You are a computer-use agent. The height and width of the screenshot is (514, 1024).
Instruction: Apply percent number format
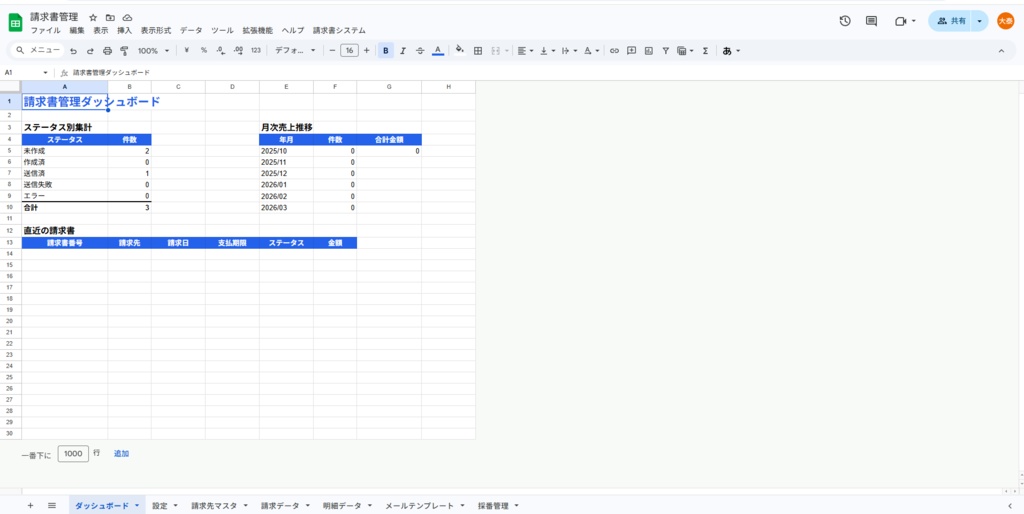[x=204, y=50]
